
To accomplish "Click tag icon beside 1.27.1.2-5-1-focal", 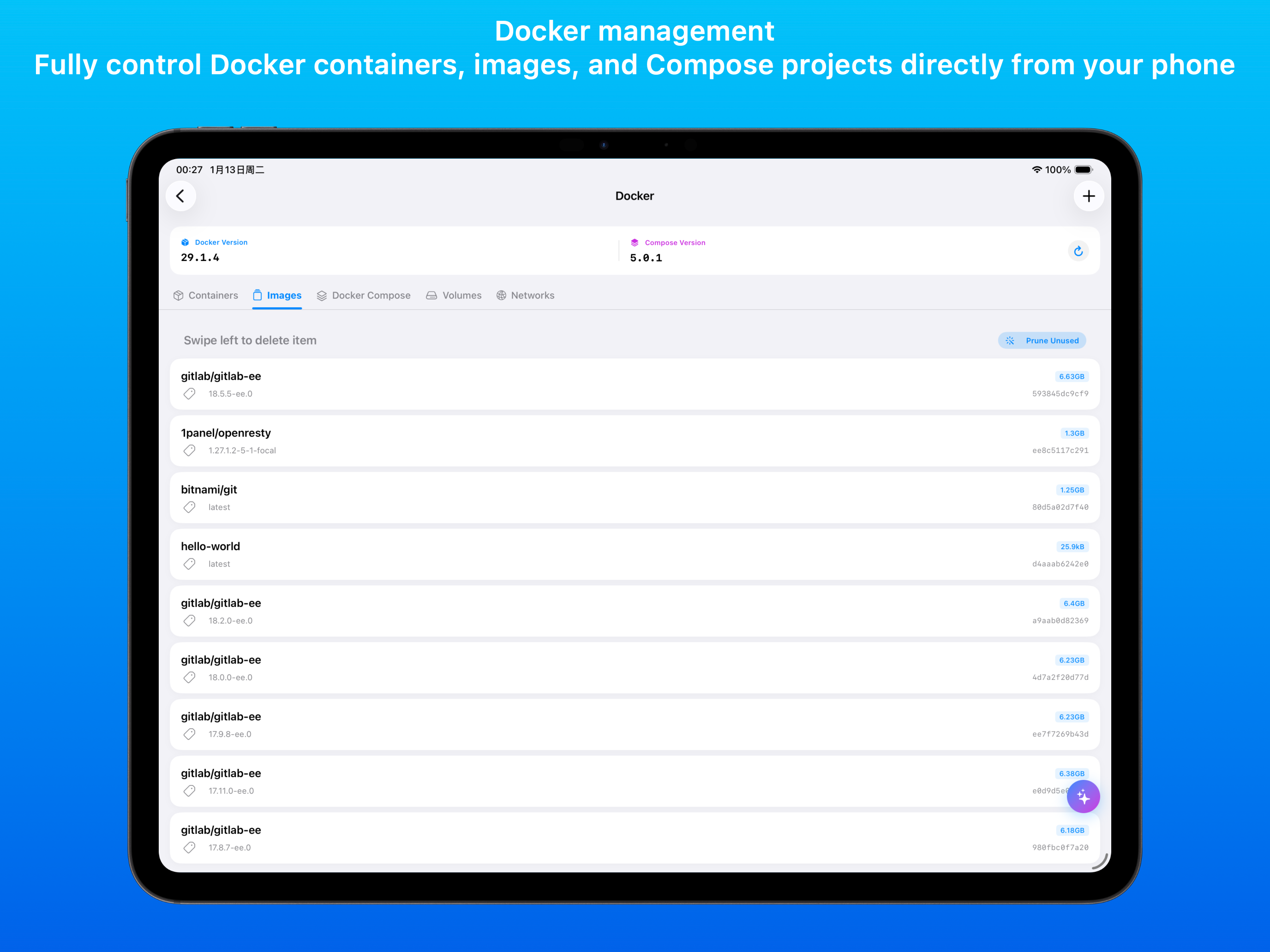I will tap(190, 451).
